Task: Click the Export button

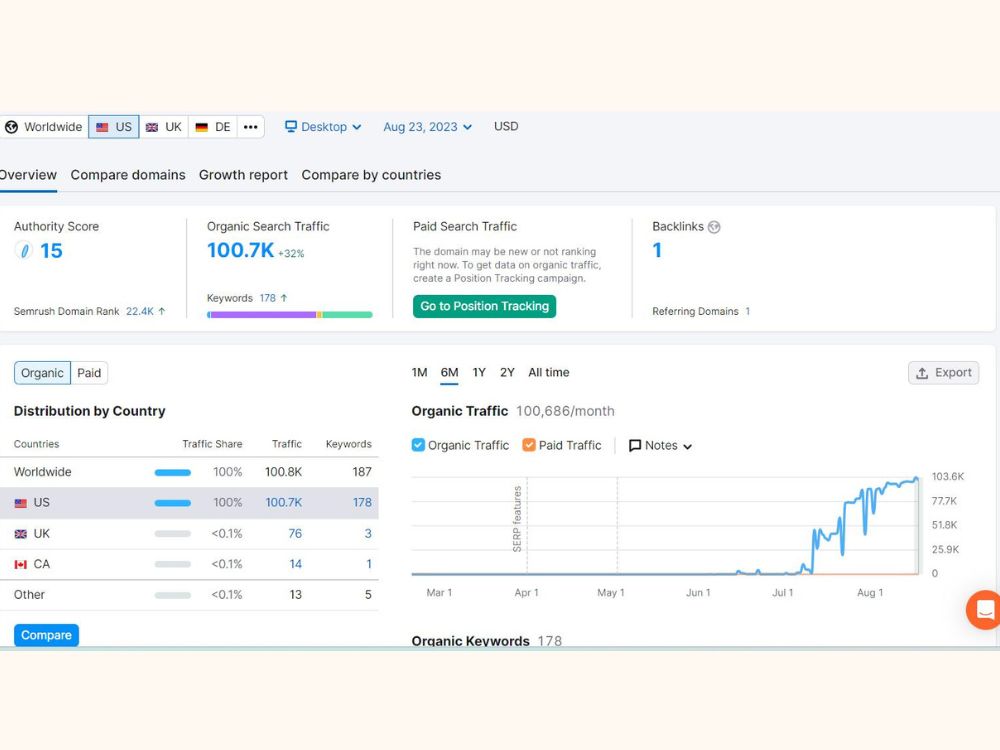Action: click(943, 373)
